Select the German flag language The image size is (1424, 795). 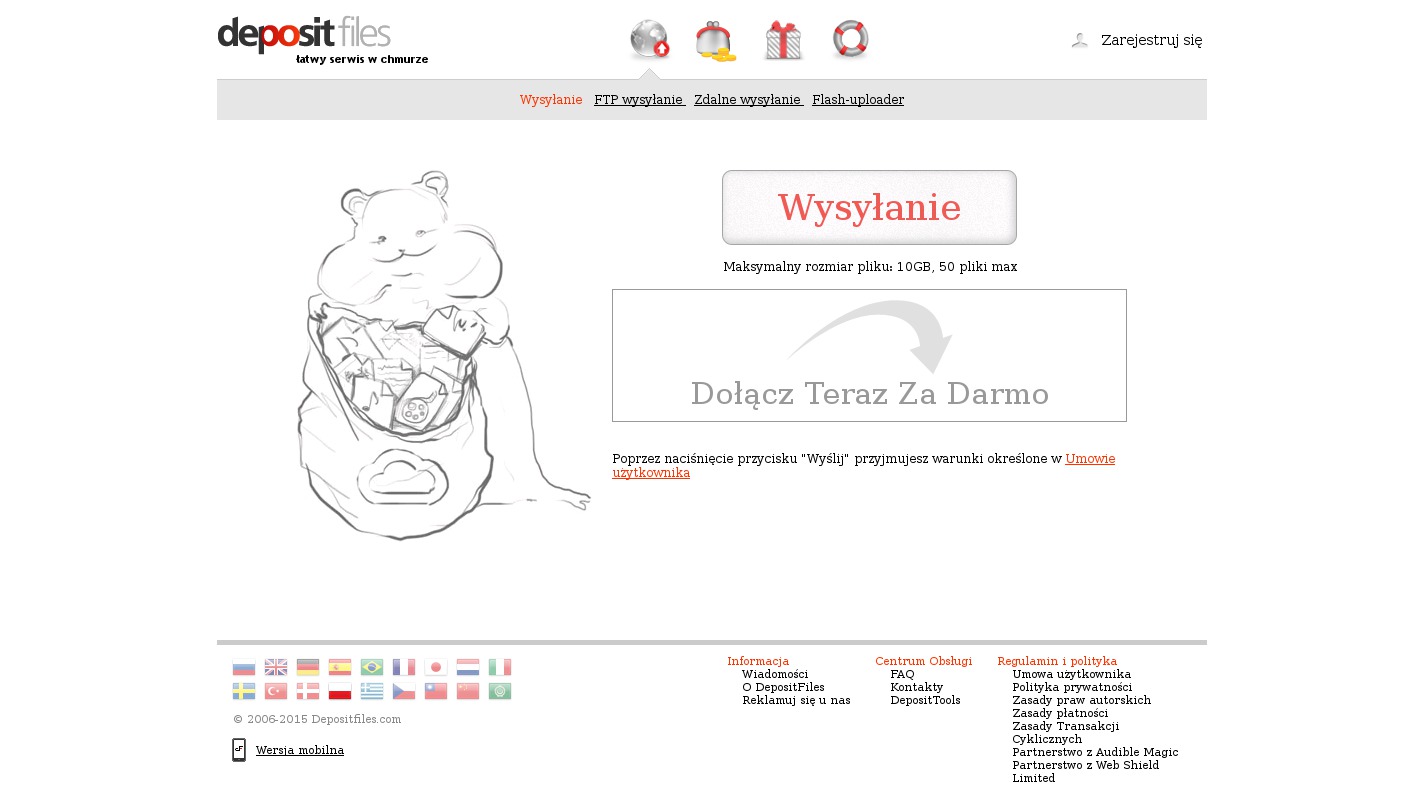pyautogui.click(x=308, y=667)
